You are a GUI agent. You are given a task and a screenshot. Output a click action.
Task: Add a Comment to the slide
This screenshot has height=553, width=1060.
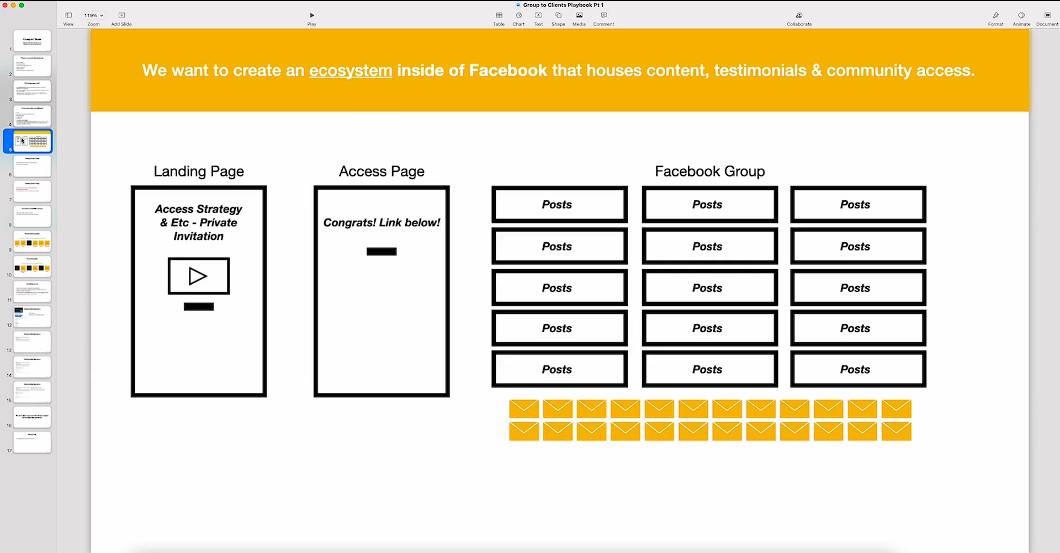(x=603, y=16)
